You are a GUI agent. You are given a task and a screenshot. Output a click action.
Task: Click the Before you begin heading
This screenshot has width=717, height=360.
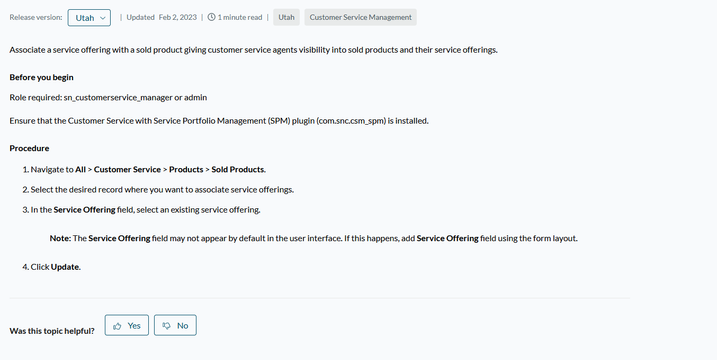coord(42,77)
